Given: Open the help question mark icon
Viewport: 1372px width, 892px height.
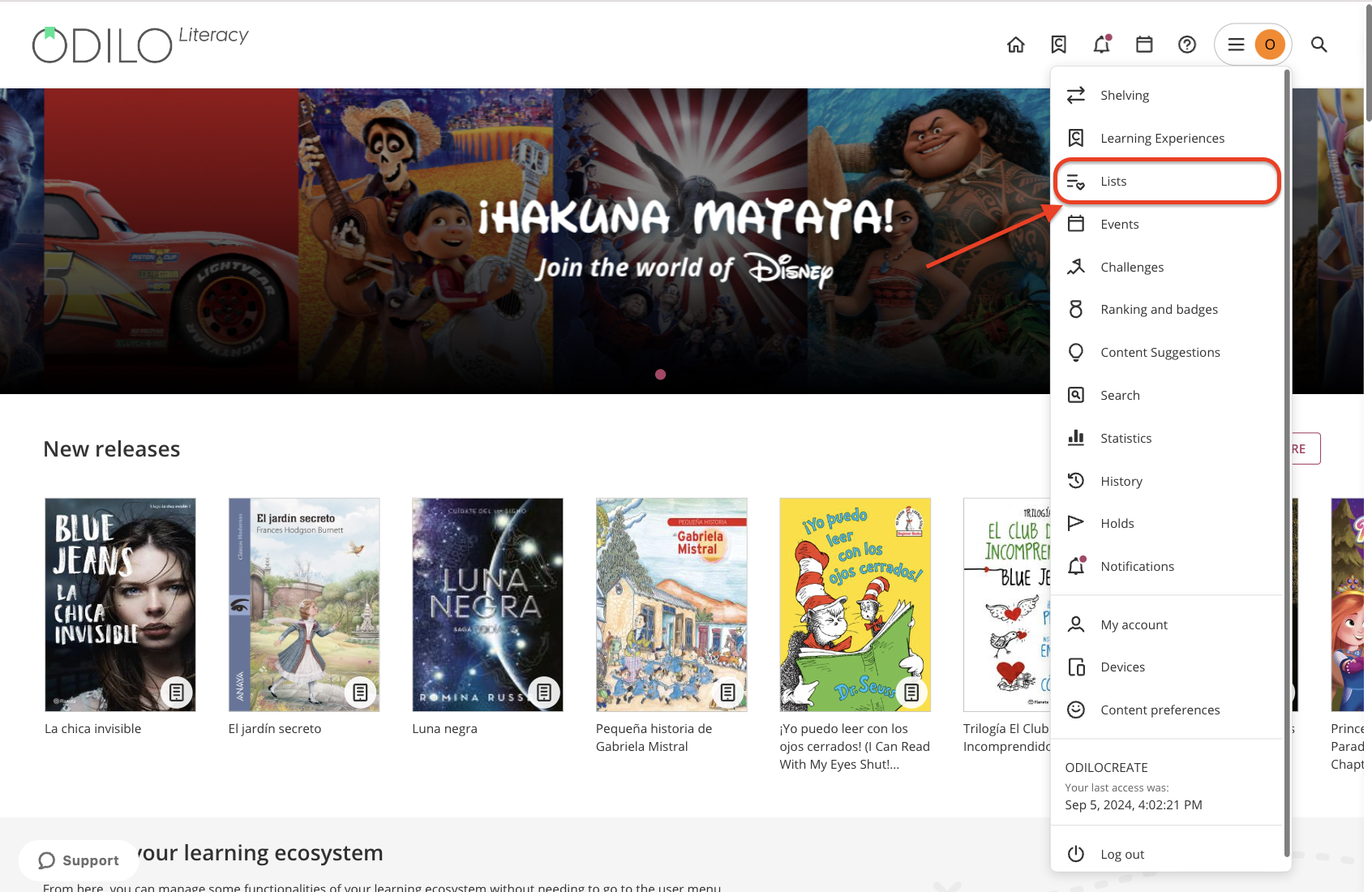Looking at the screenshot, I should (1187, 45).
